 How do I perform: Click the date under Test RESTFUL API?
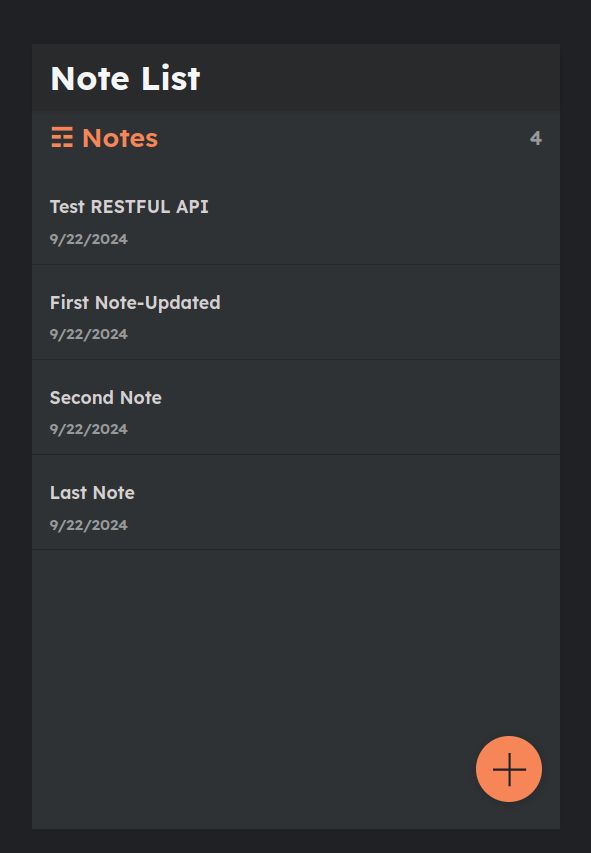click(x=89, y=239)
